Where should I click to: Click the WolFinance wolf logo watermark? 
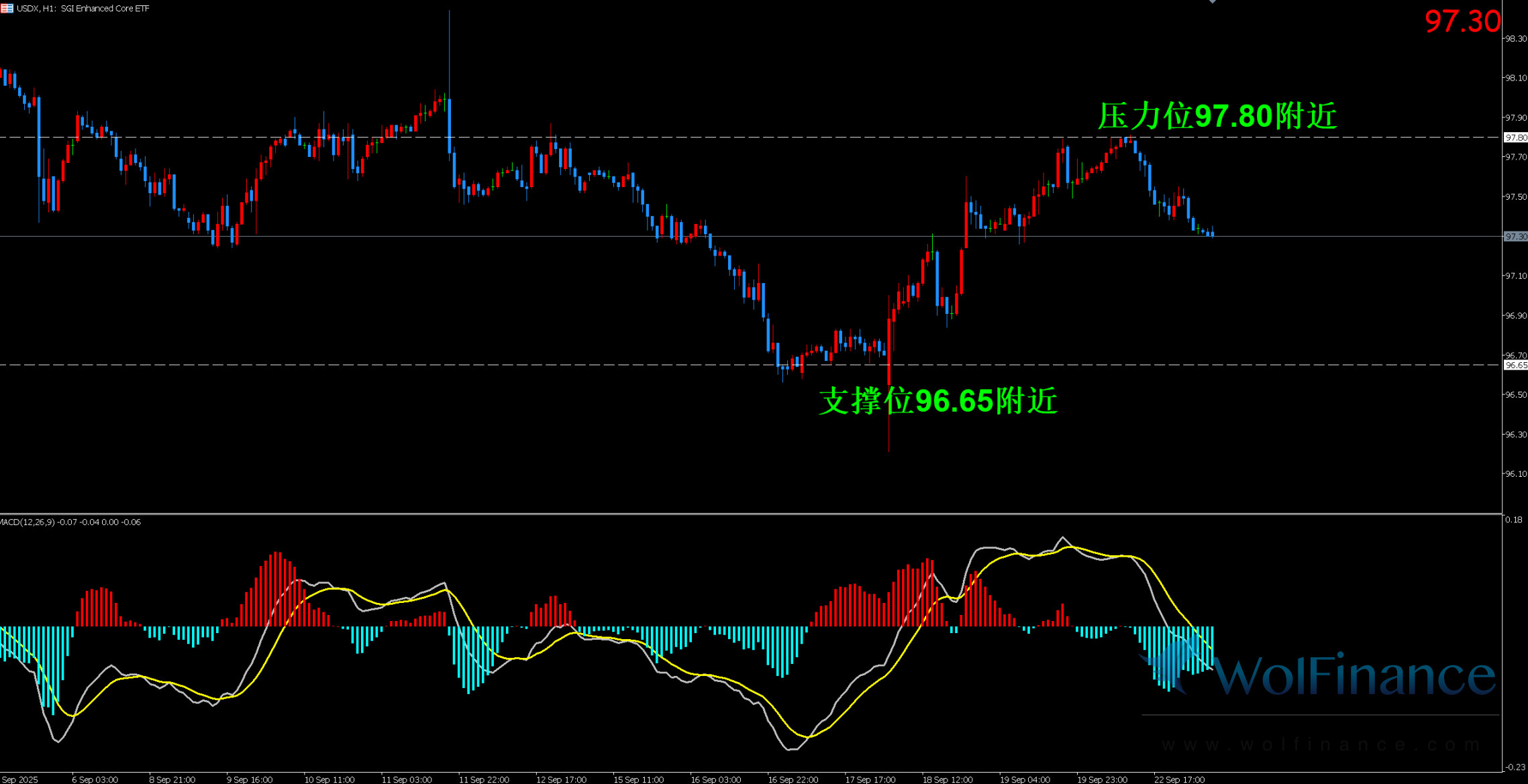1173,665
